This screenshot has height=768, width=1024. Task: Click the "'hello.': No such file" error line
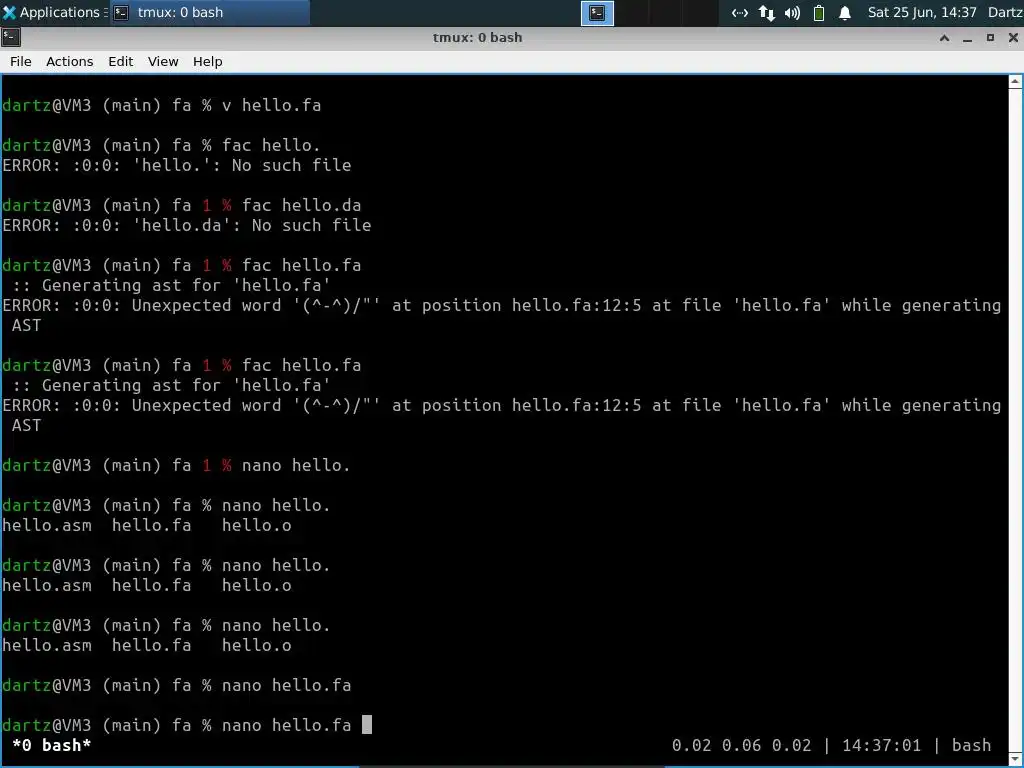click(177, 165)
